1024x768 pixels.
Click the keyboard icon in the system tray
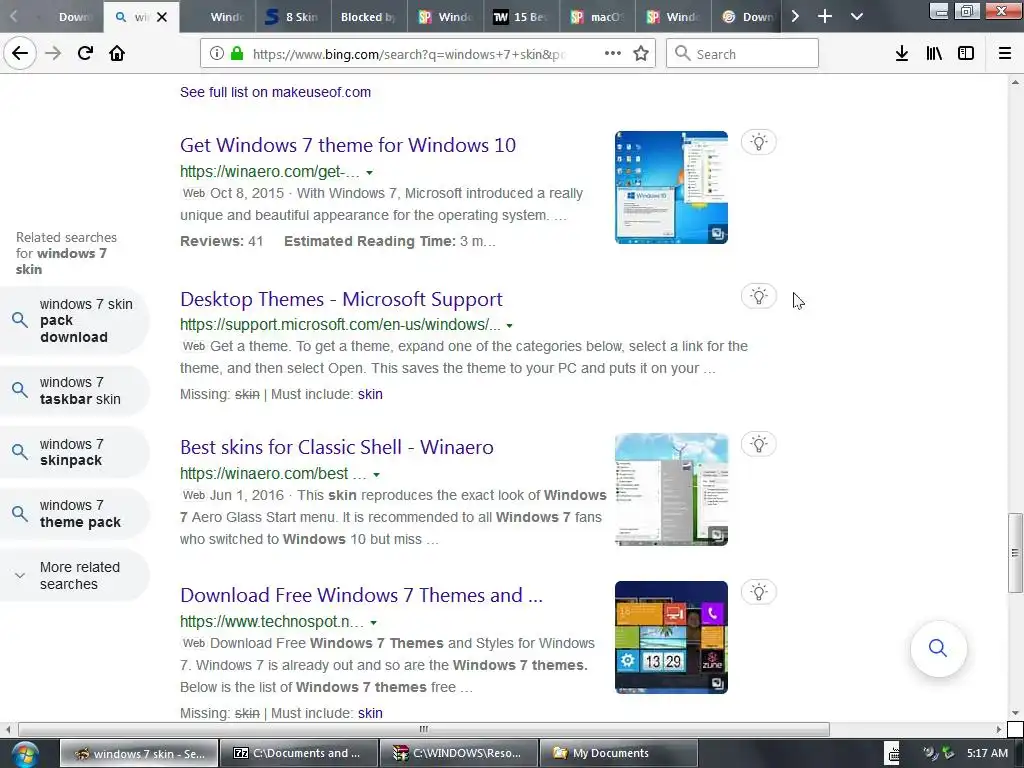[x=893, y=753]
